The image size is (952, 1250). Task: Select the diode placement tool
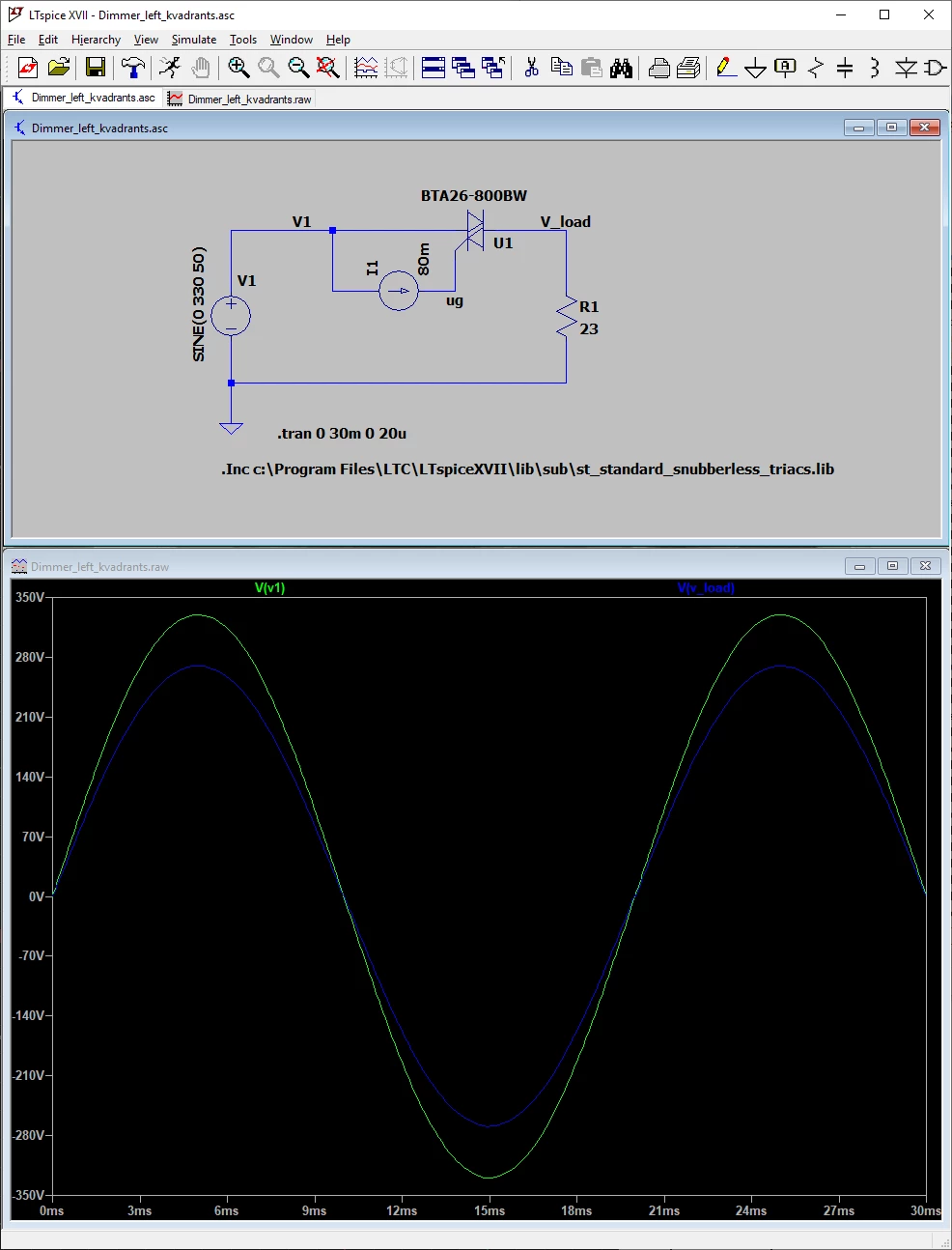(x=906, y=67)
